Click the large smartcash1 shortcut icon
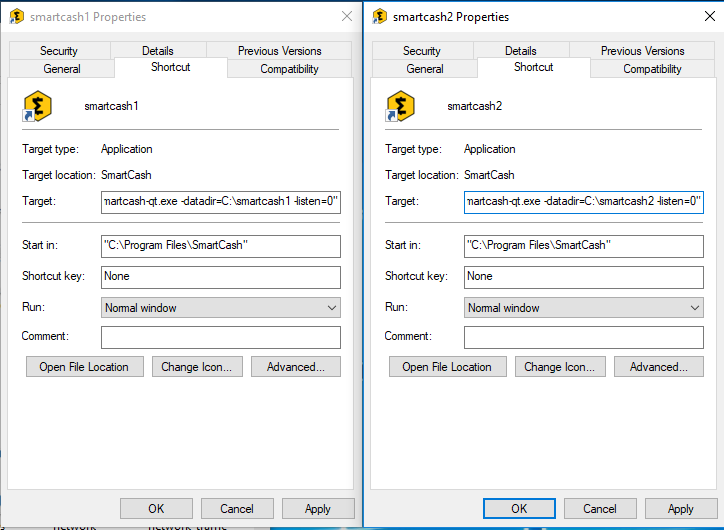The height and width of the screenshot is (530, 724). coord(37,106)
